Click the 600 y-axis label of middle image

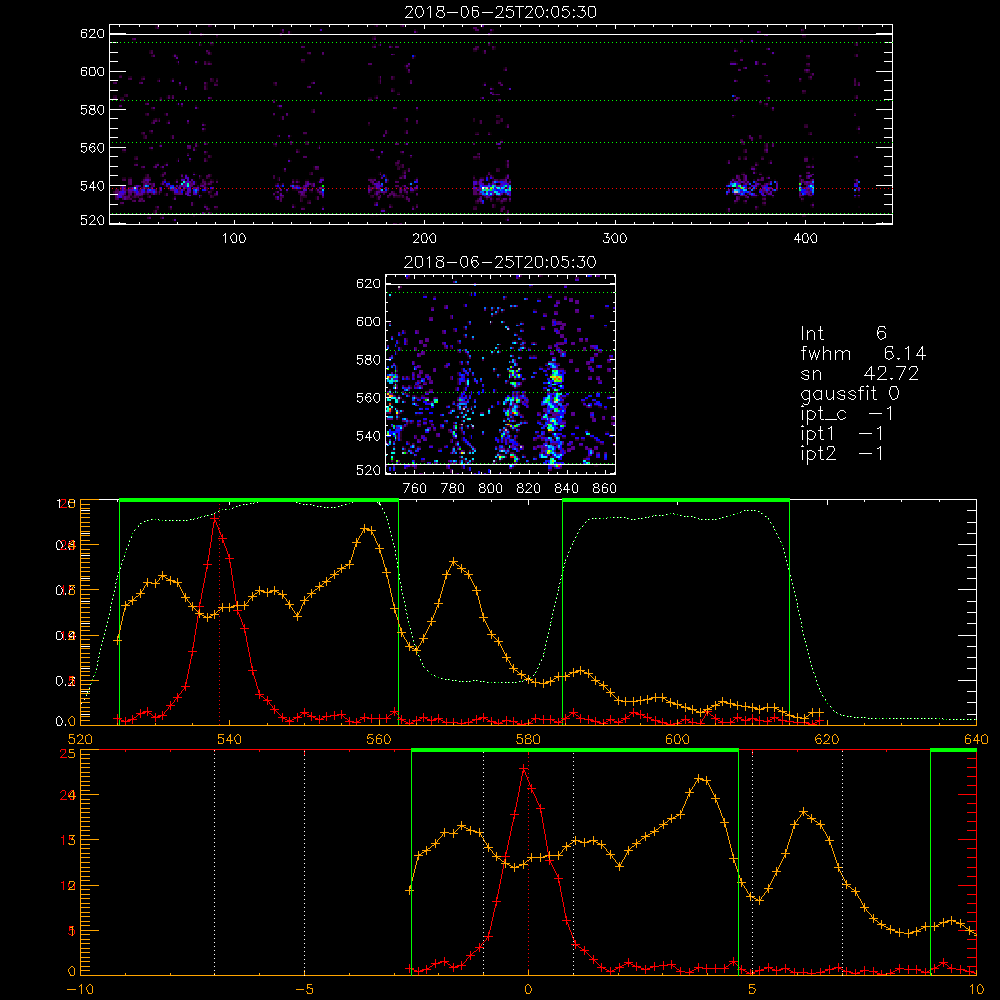click(368, 321)
